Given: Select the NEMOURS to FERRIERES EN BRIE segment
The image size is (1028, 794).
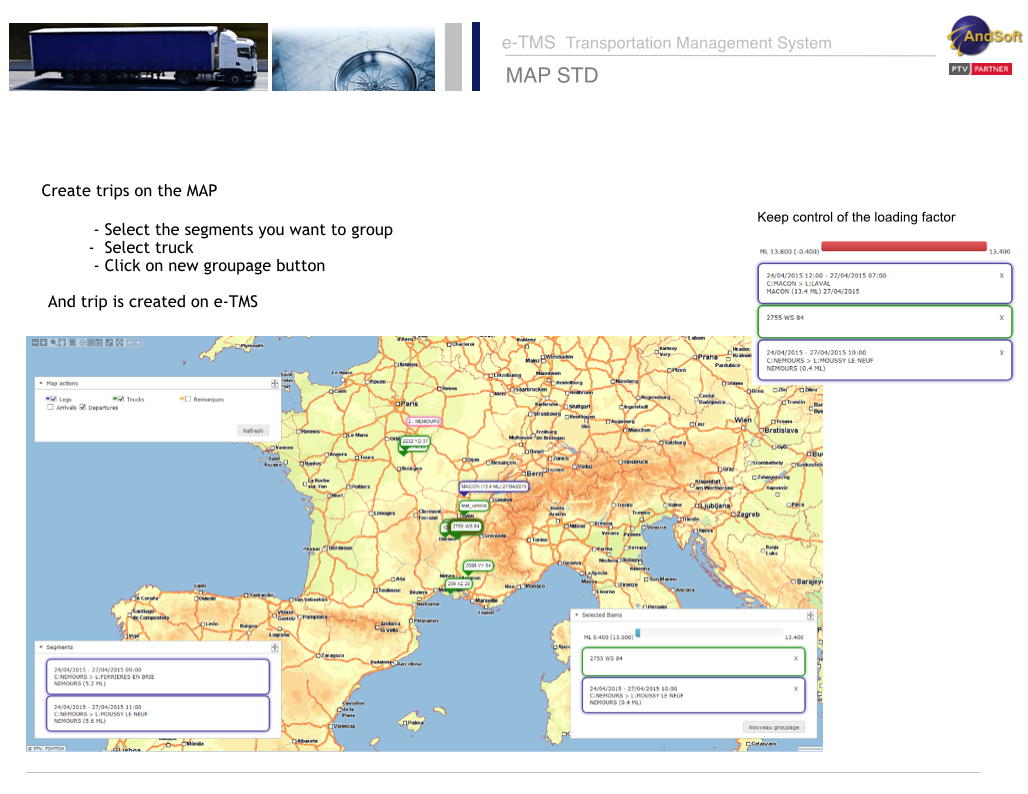Looking at the screenshot, I should 157,677.
